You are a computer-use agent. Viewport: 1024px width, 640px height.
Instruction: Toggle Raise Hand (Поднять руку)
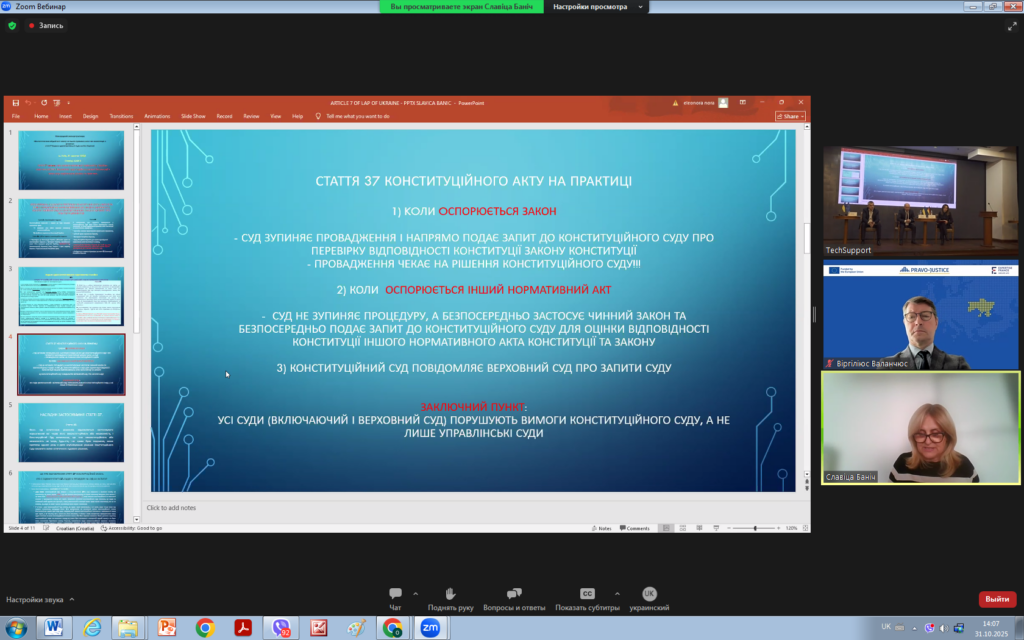pyautogui.click(x=450, y=594)
